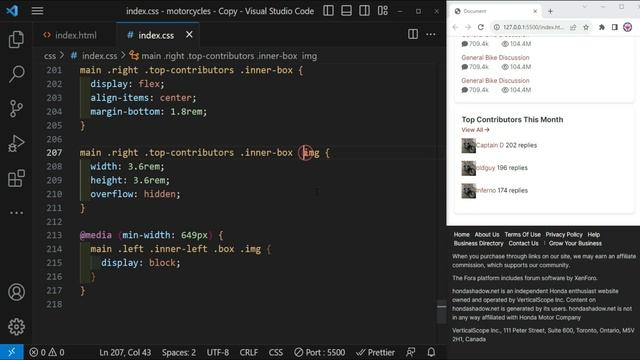Open editor More Actions ellipsis

tap(431, 34)
